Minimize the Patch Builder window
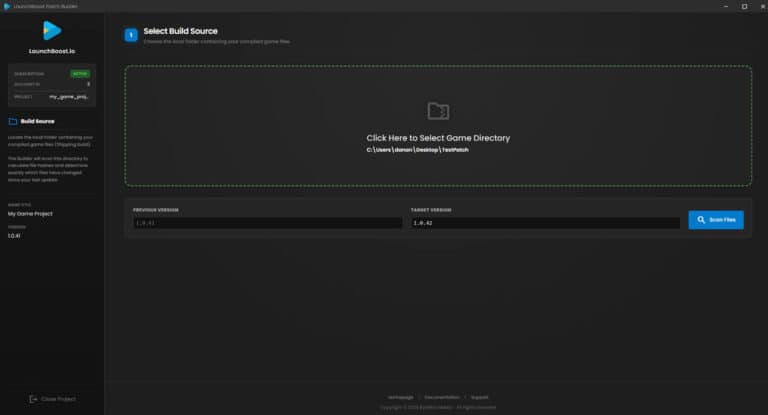Screen dimensions: 768x415 [726, 6]
